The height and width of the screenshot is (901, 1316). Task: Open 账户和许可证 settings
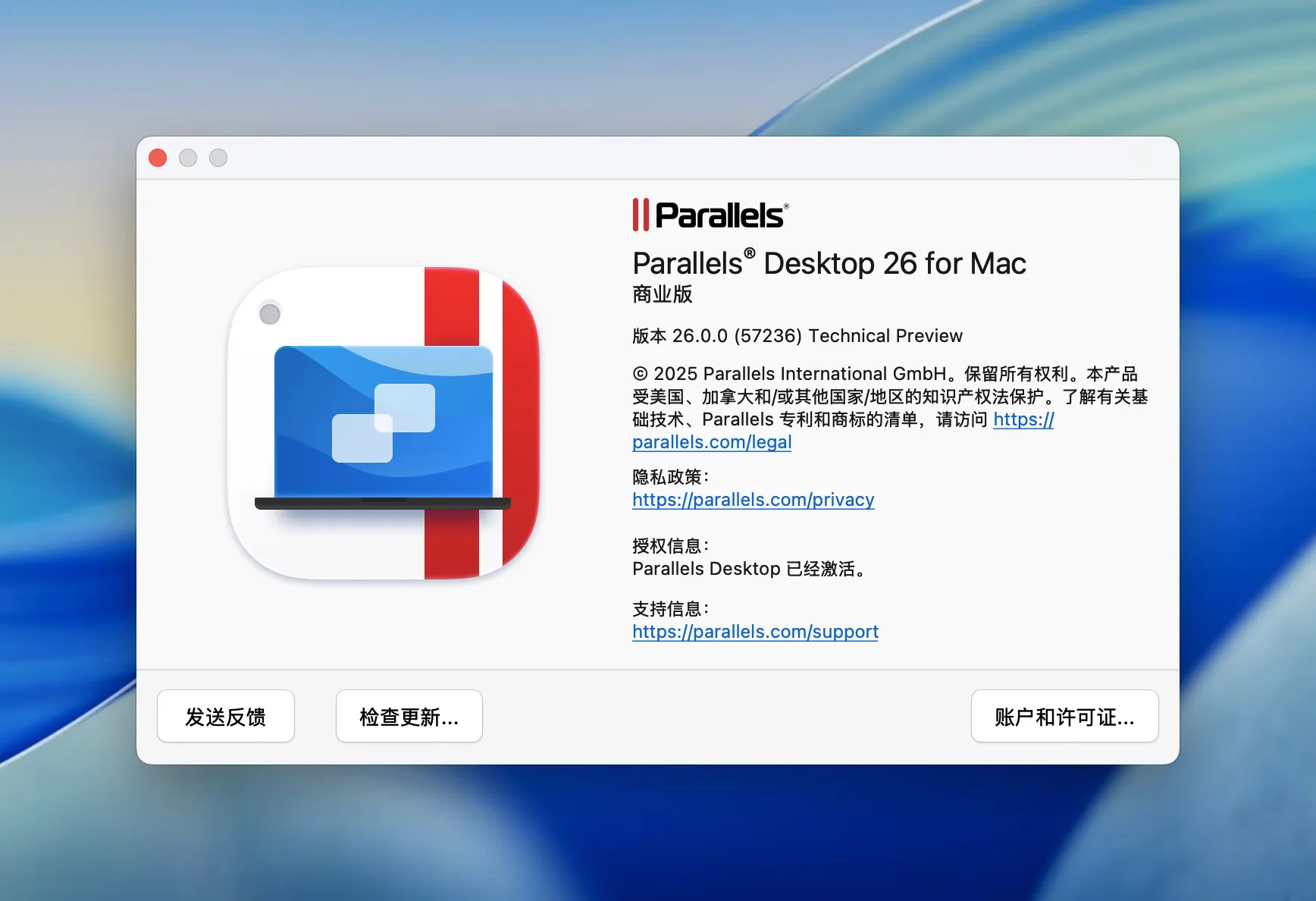pos(1064,716)
